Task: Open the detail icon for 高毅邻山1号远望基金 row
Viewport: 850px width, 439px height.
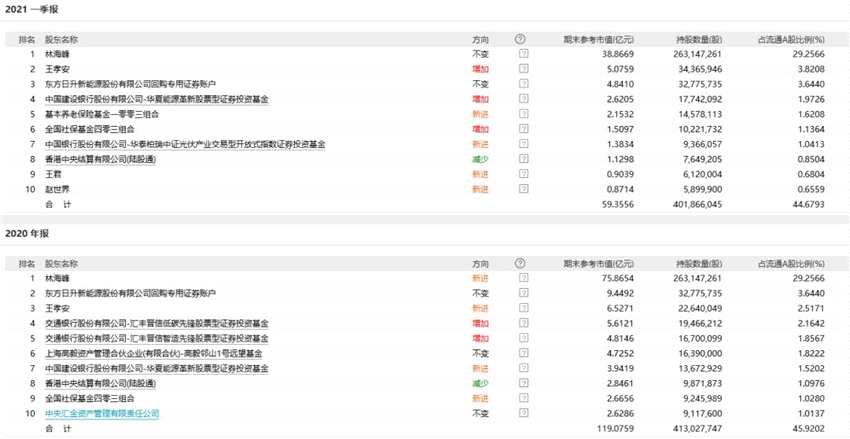Action: (523, 353)
